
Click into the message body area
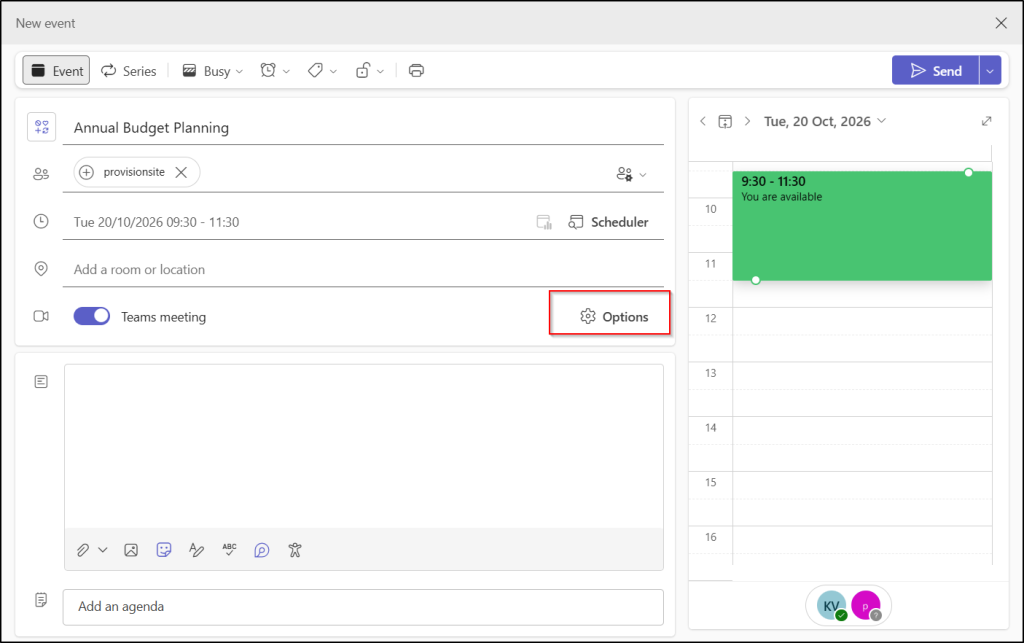(x=364, y=447)
